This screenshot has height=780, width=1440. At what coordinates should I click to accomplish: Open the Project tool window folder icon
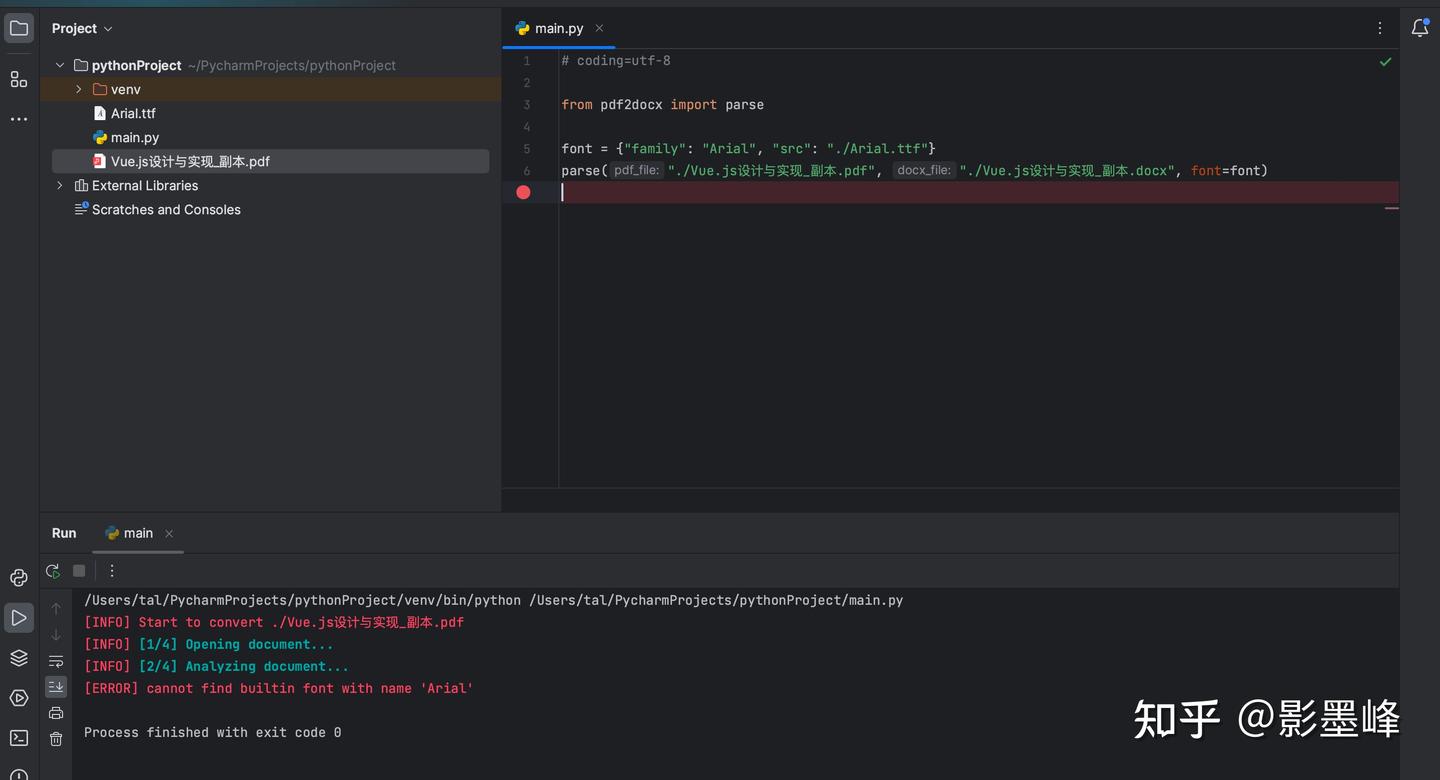coord(19,28)
